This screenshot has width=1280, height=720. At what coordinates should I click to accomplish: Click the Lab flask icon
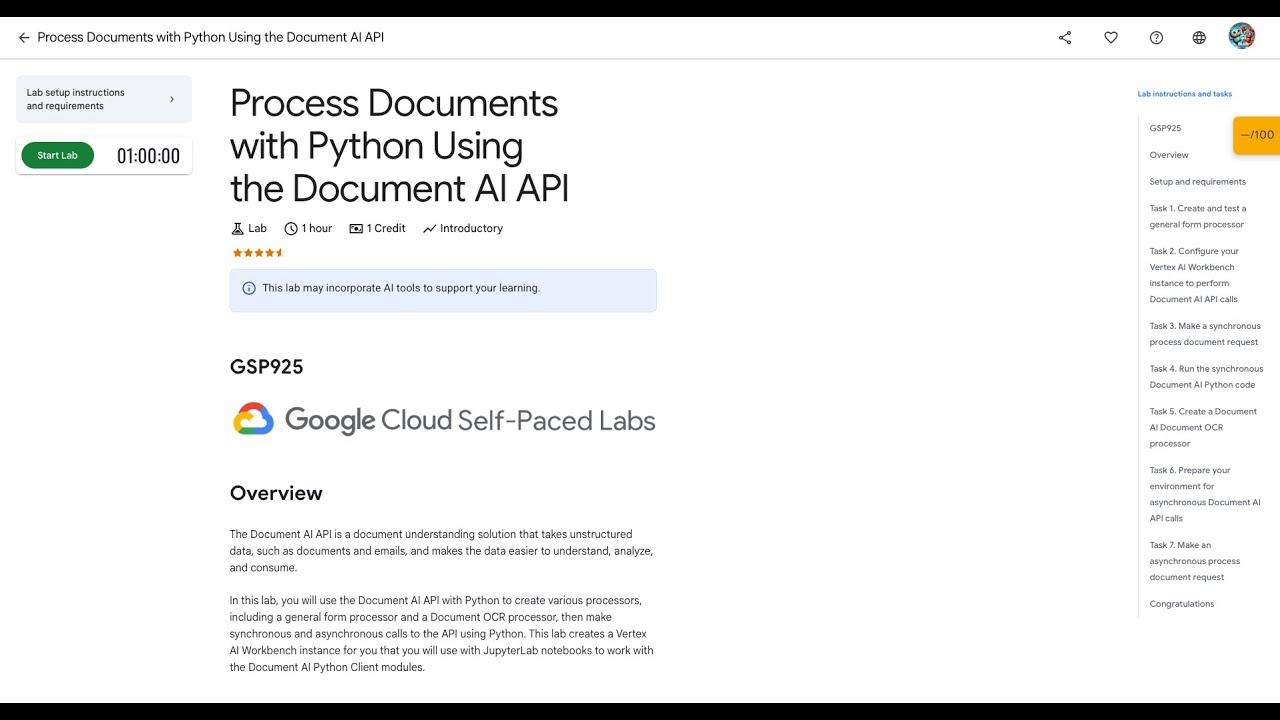(x=237, y=228)
